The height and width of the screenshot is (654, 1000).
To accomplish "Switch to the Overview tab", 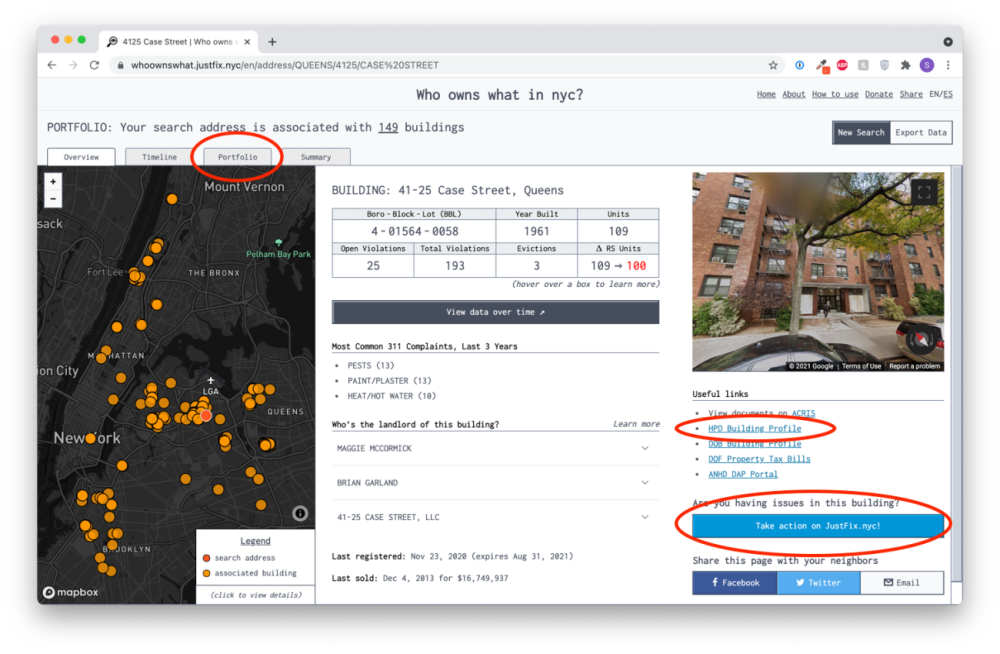I will click(x=81, y=157).
